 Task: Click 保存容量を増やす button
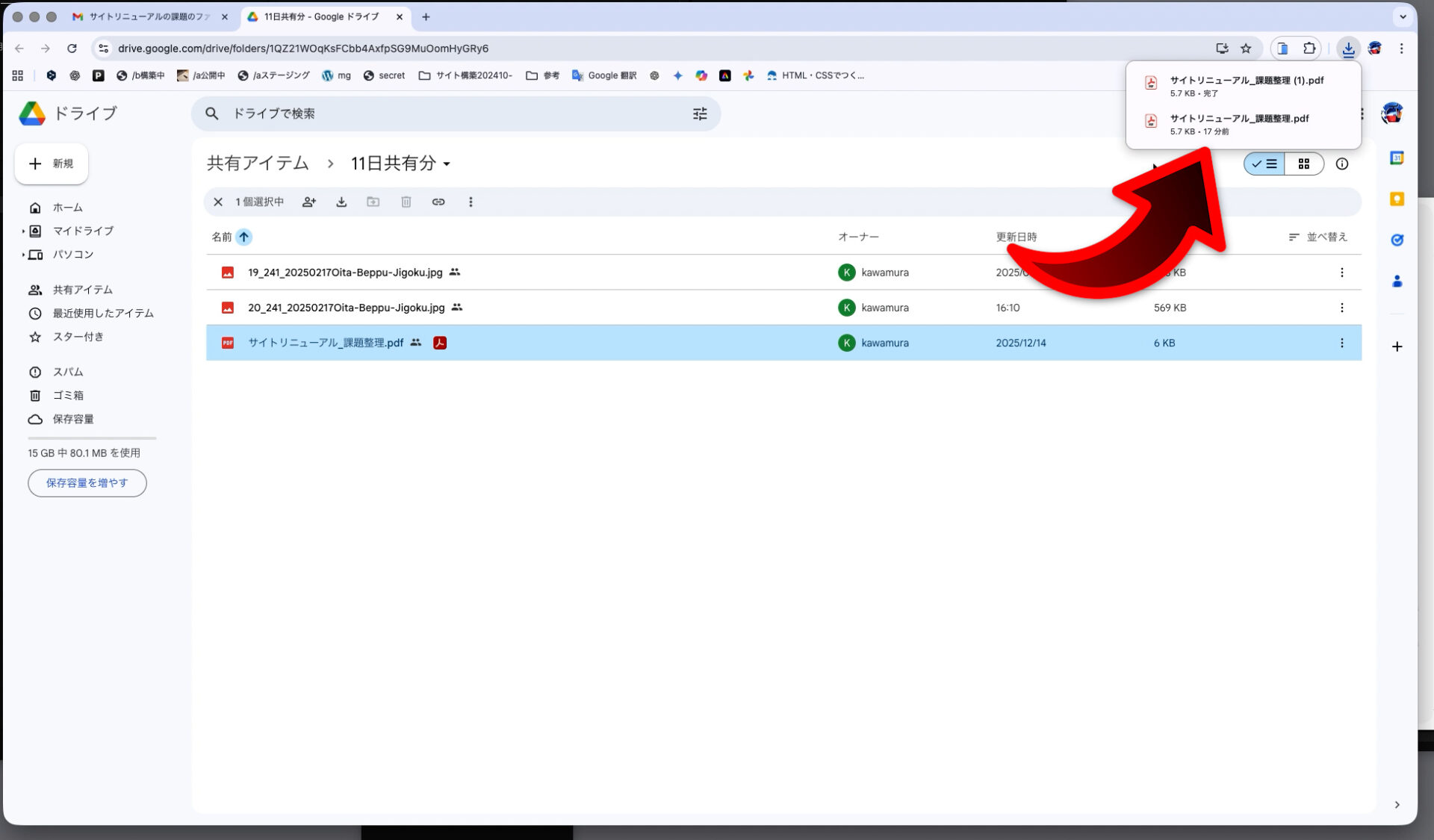click(87, 483)
